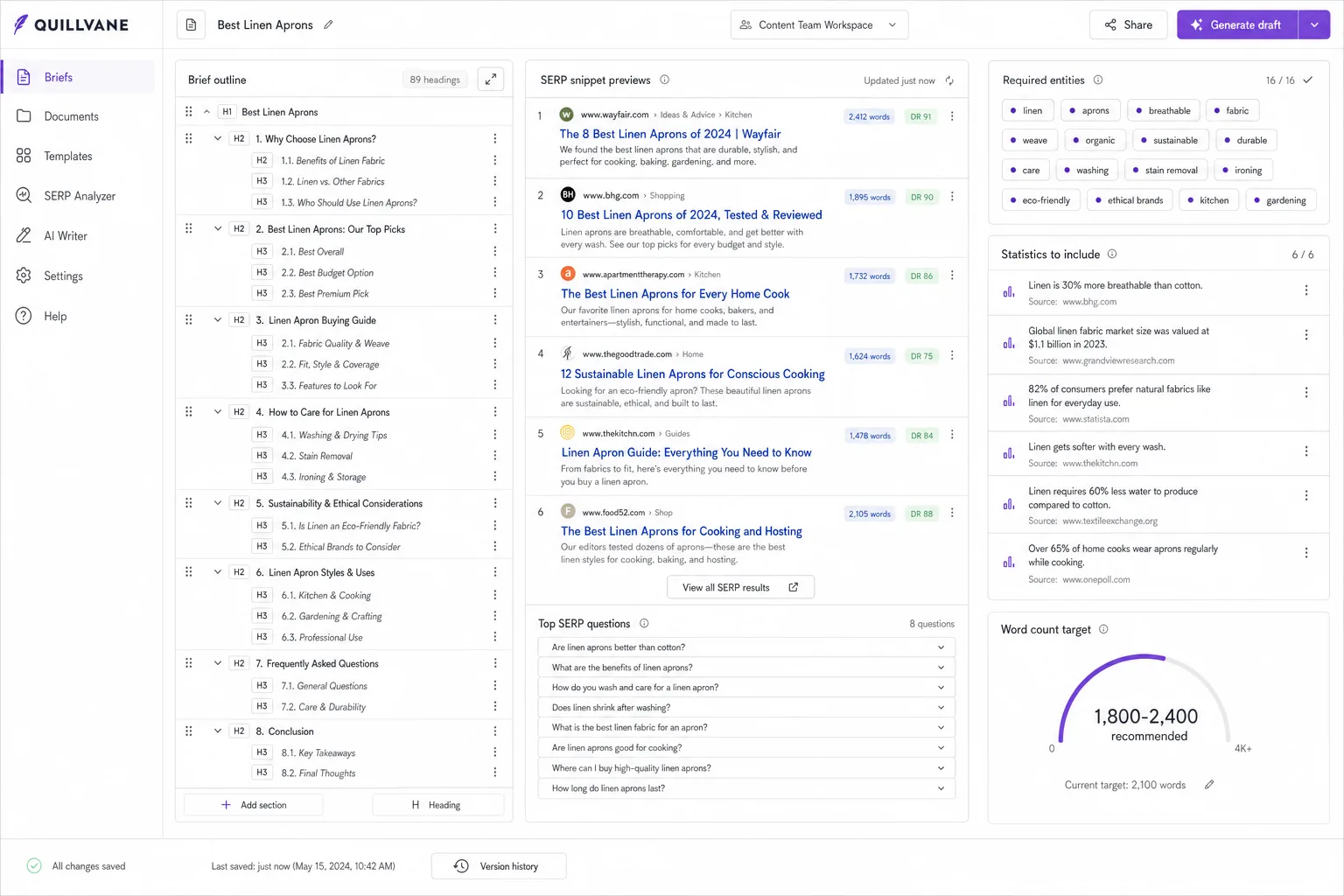This screenshot has height=896, width=1344.
Task: Grab drag handle of H1 Best Linen Aprons row
Action: pyautogui.click(x=189, y=112)
